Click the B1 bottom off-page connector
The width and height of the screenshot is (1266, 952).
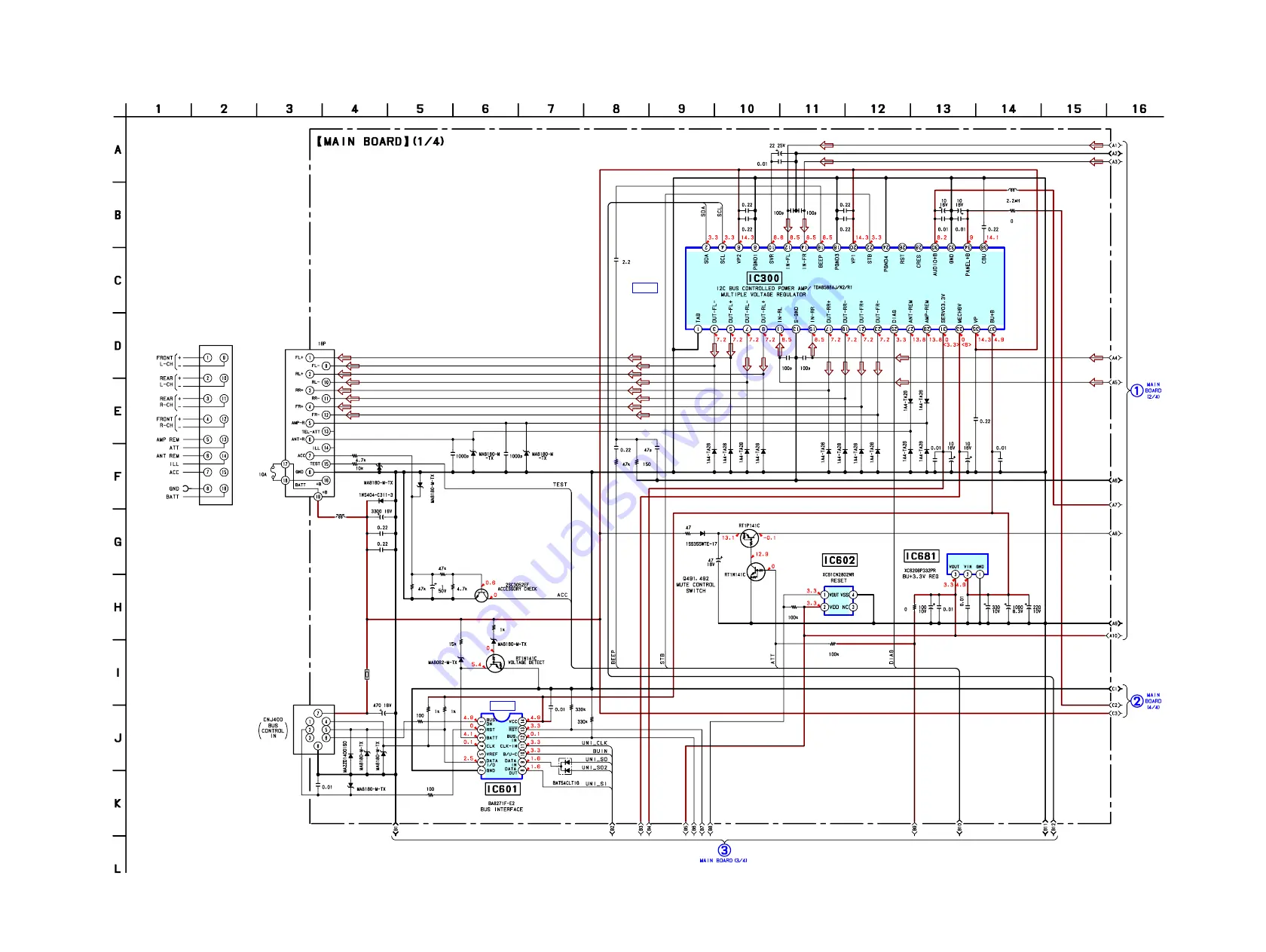[x=396, y=829]
